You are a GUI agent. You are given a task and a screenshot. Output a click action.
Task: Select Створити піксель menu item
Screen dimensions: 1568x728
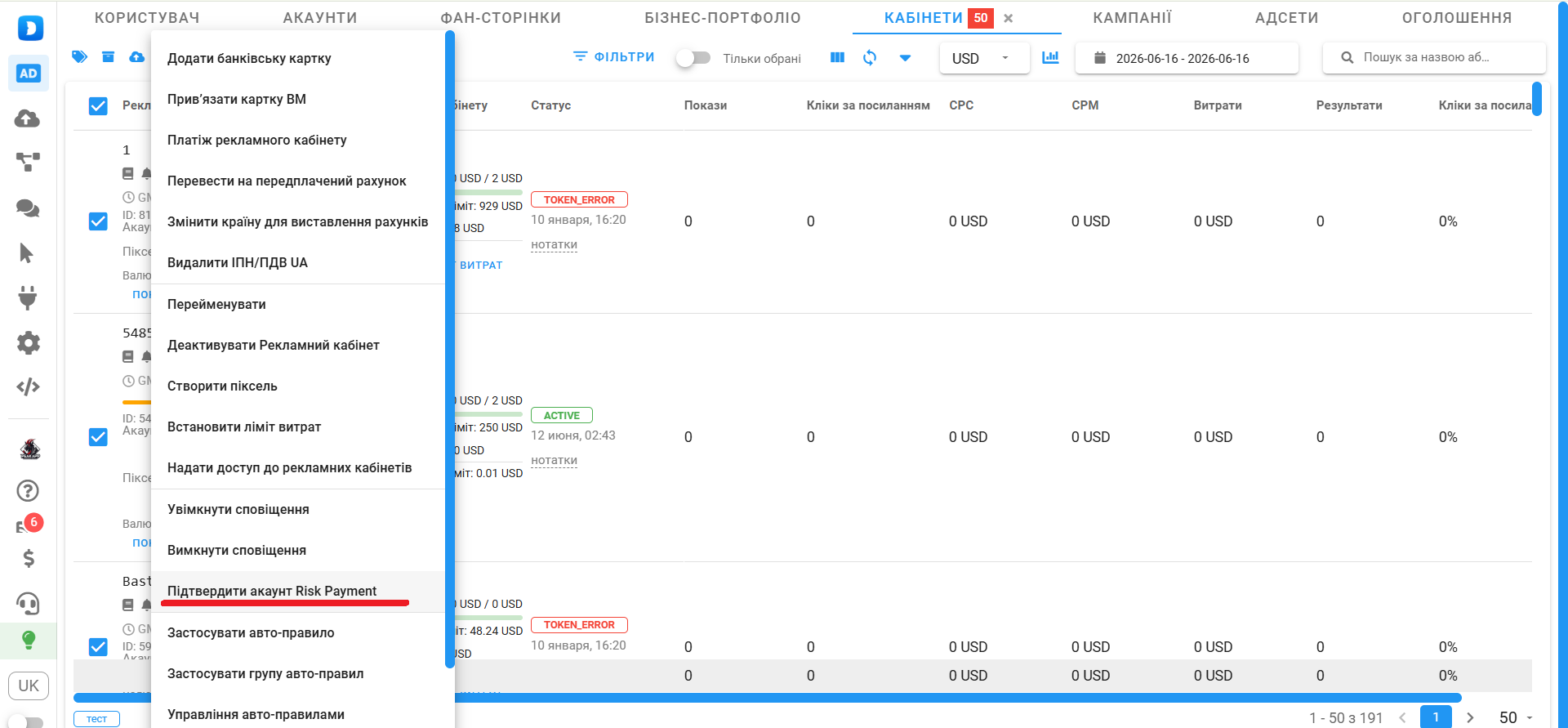298,386
